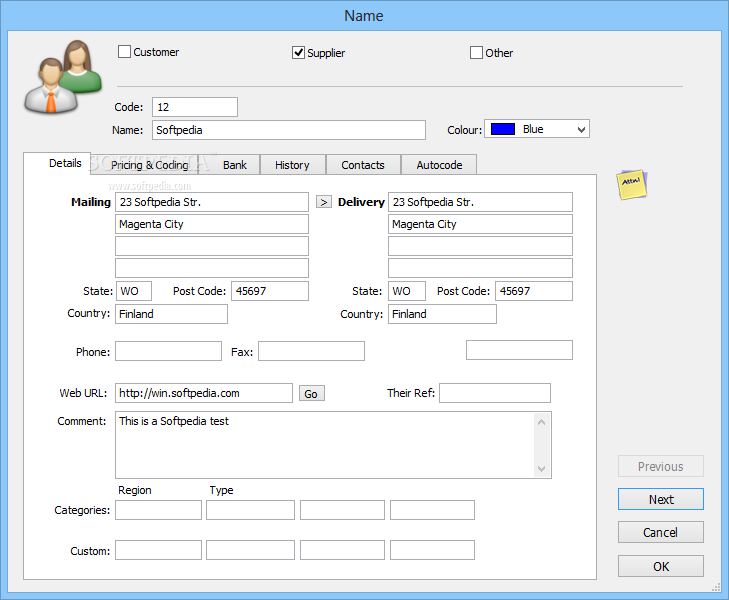The width and height of the screenshot is (729, 600).
Task: Click the Comment scrollbar up arrow
Action: pos(541,422)
